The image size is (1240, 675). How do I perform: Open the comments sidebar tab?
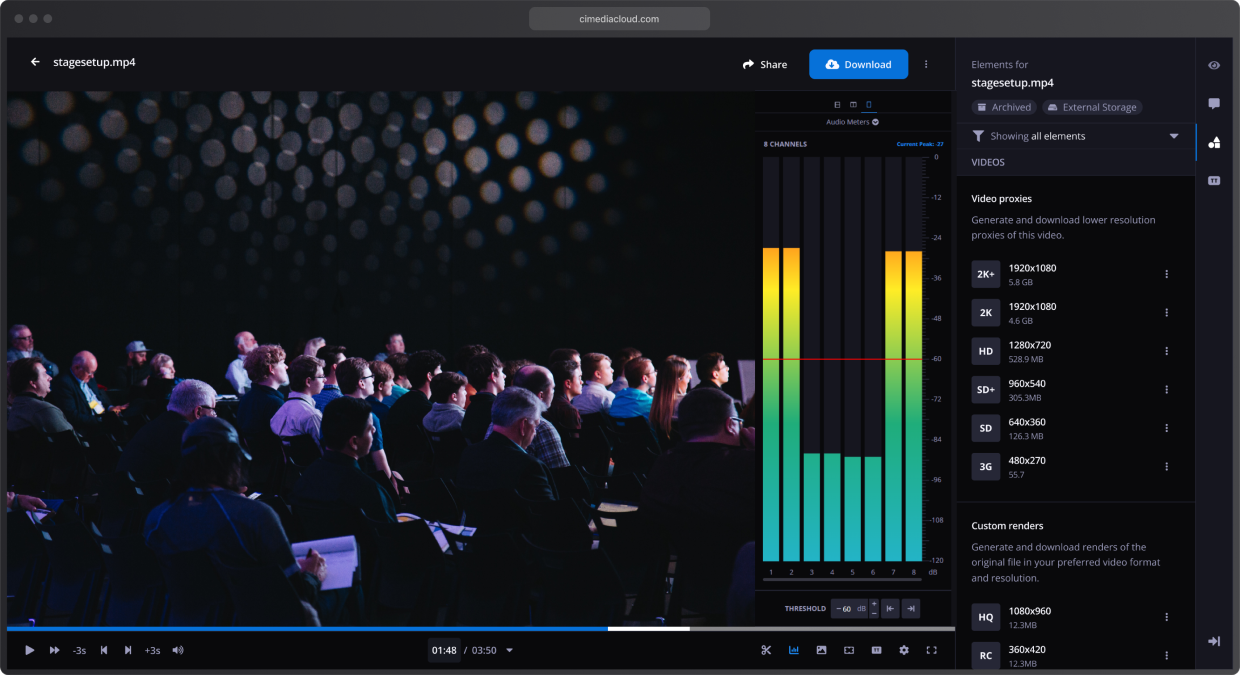click(1214, 103)
